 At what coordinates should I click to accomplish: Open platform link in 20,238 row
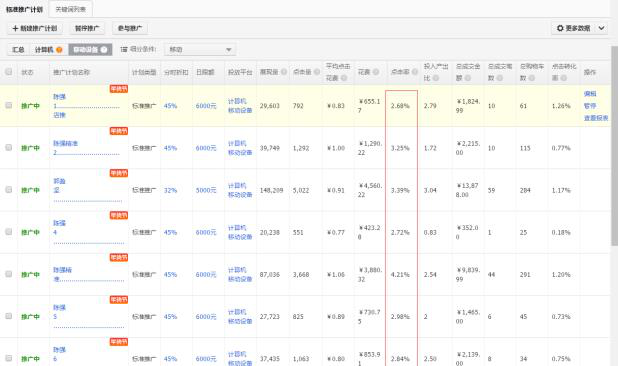240,232
